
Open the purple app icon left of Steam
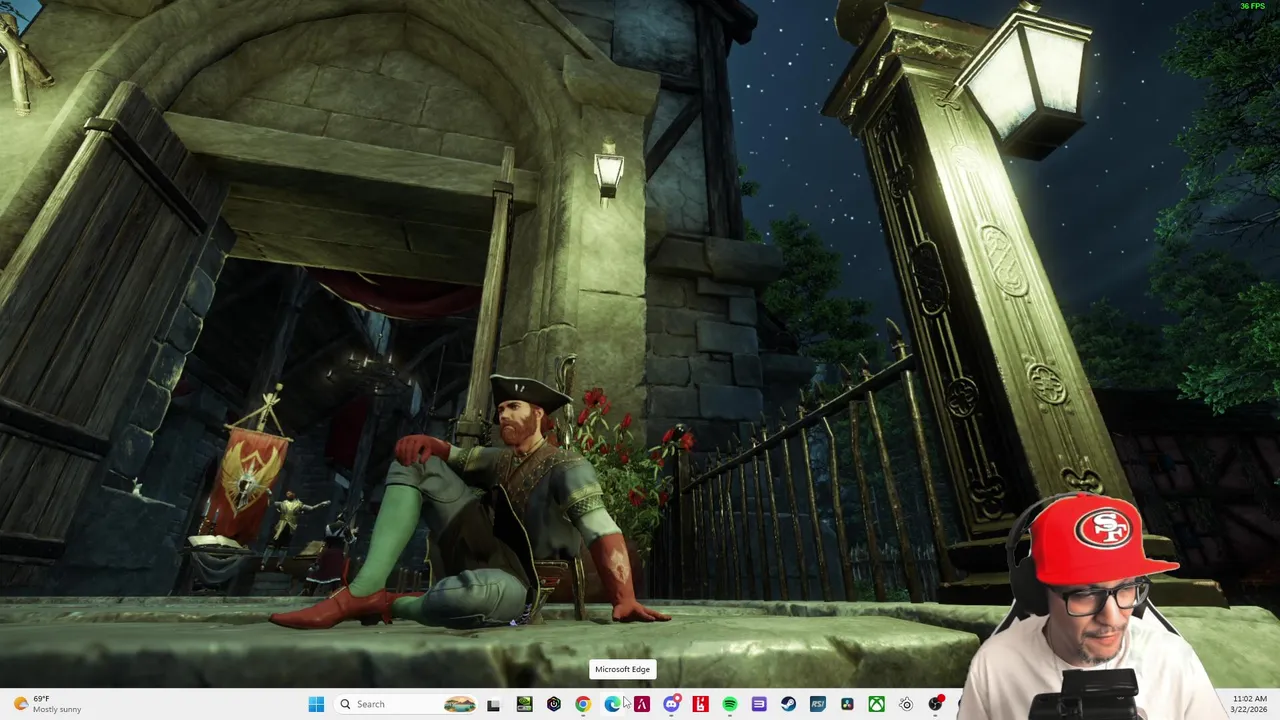759,704
